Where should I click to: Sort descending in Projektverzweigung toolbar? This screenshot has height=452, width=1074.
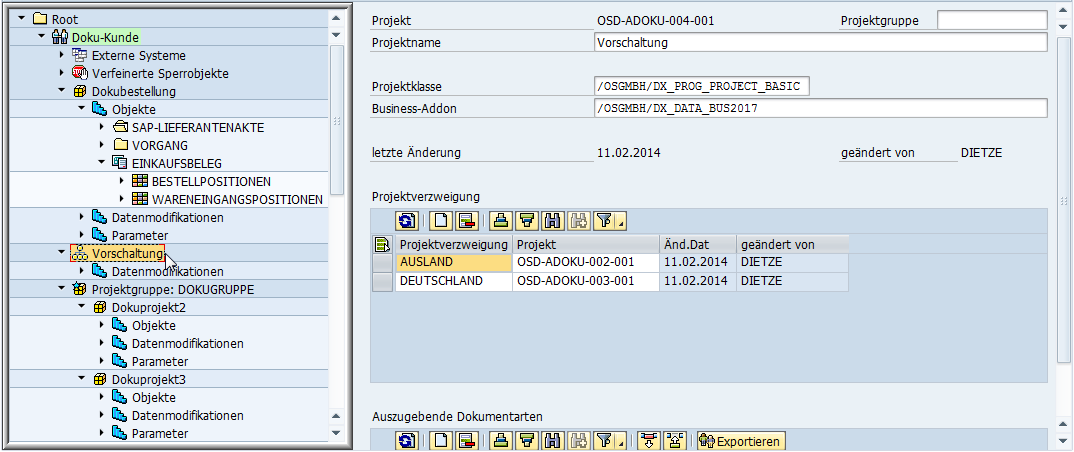click(x=527, y=221)
